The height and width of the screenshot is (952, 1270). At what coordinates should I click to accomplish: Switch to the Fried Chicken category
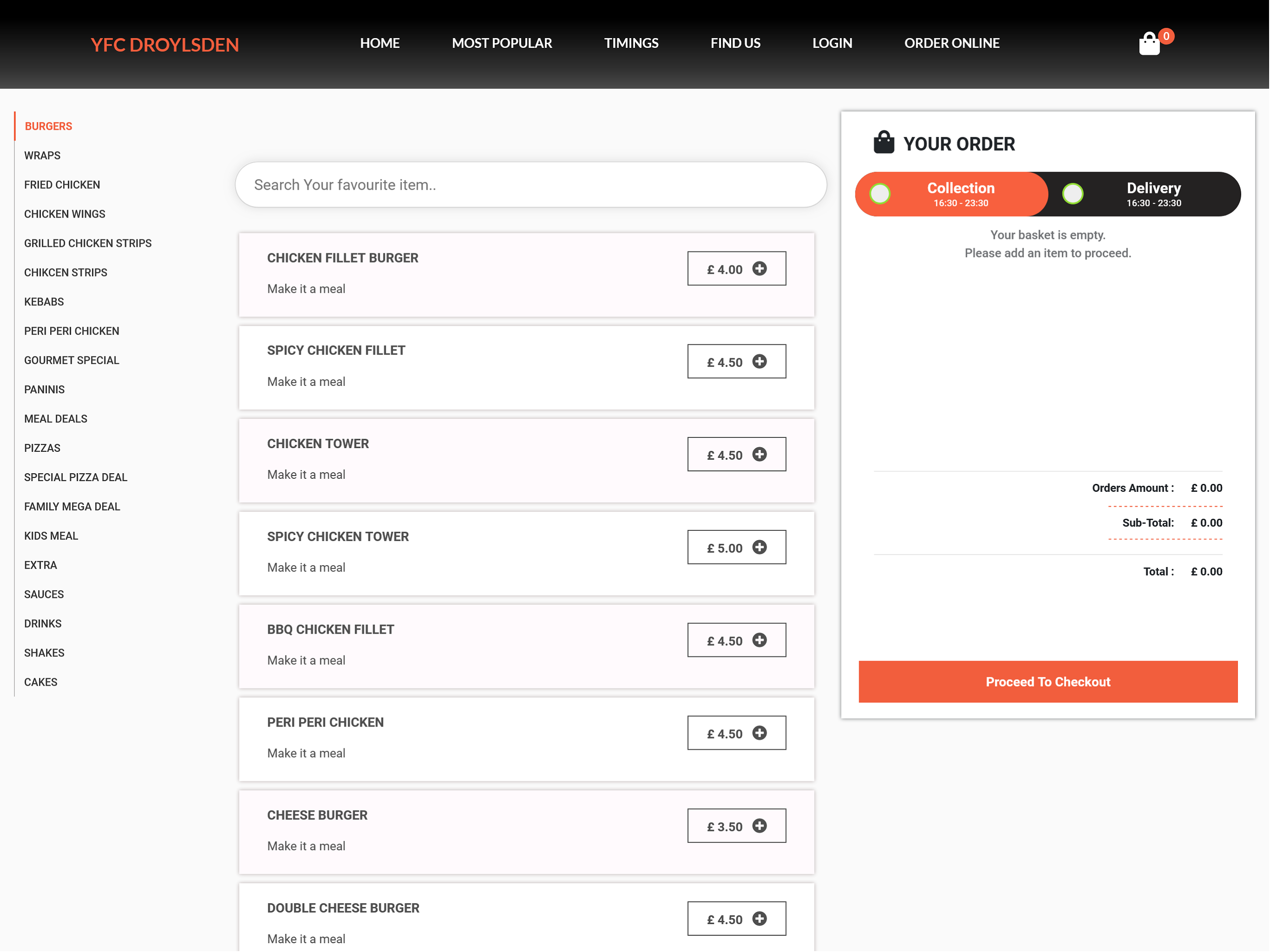[62, 185]
